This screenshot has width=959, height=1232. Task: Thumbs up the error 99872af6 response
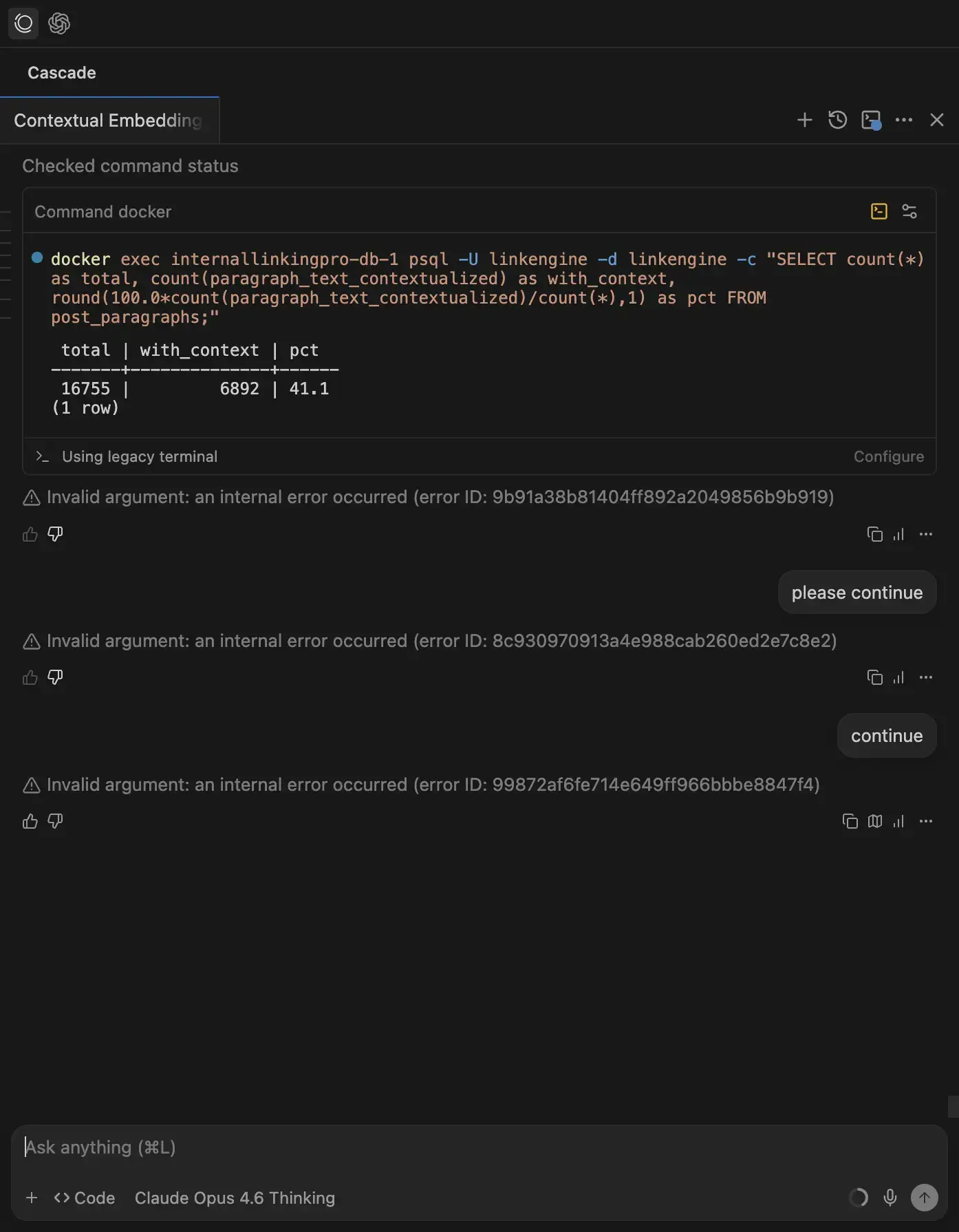coord(30,821)
